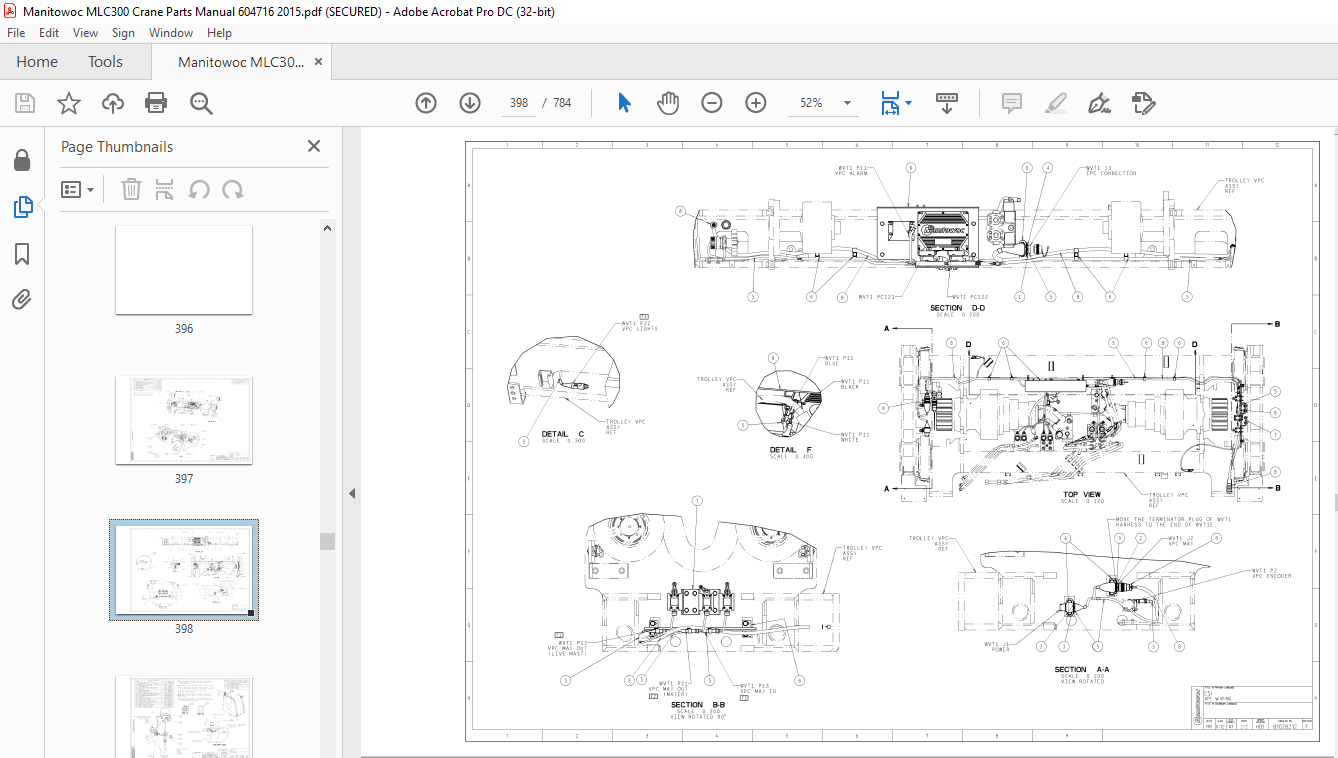Viewport: 1338px width, 758px height.
Task: Click the thumbnails panel scrollbar handle
Action: click(327, 541)
